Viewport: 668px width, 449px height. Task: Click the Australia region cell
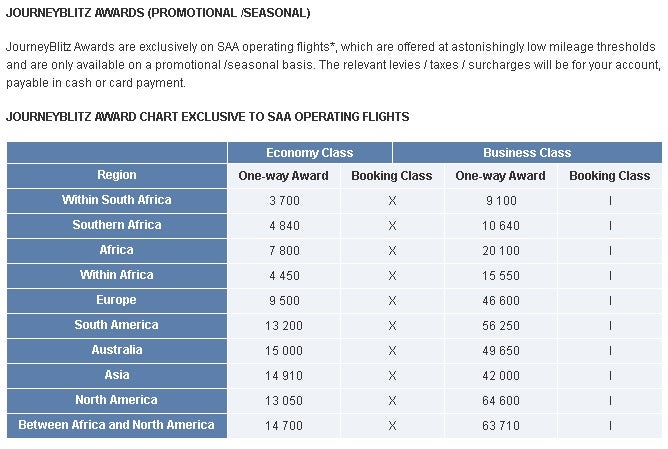coord(117,350)
